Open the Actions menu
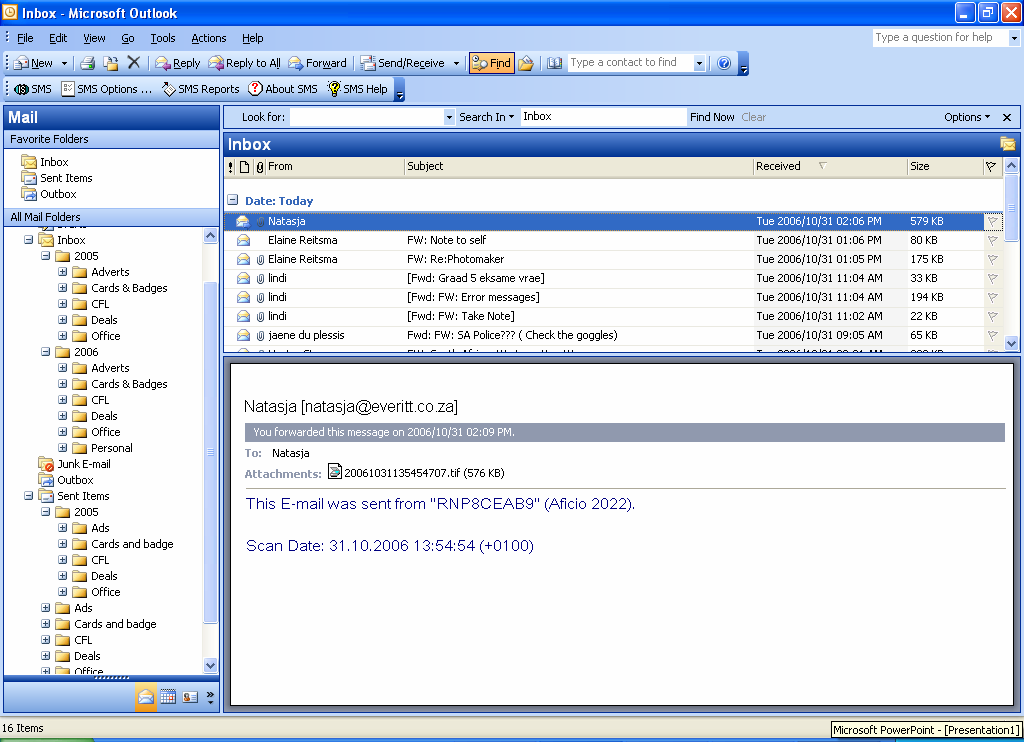This screenshot has width=1024, height=742. [208, 38]
